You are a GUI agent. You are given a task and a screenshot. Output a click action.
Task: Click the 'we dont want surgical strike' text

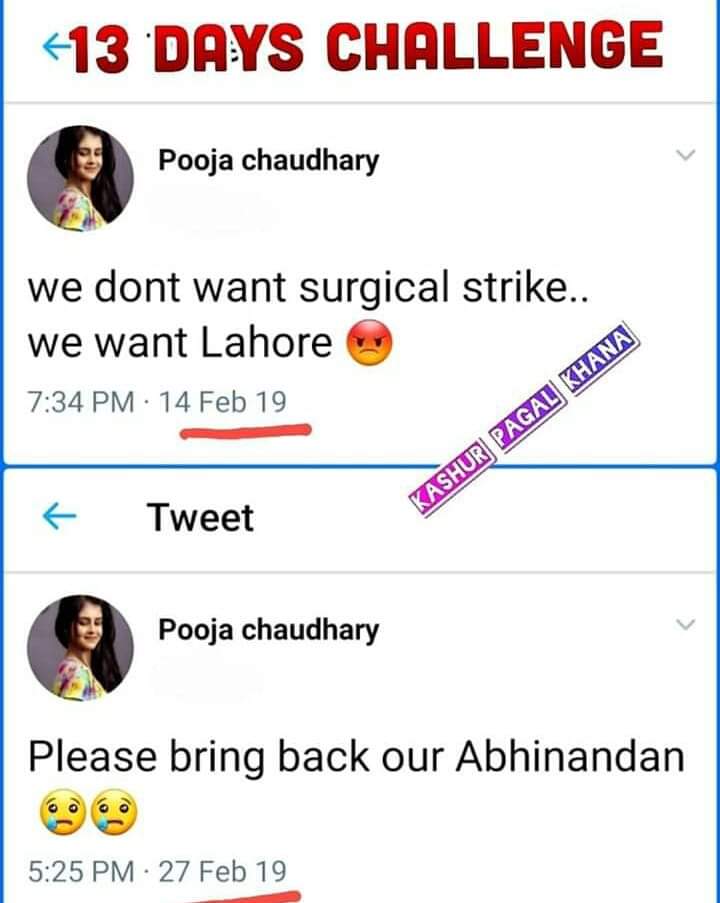tap(308, 287)
